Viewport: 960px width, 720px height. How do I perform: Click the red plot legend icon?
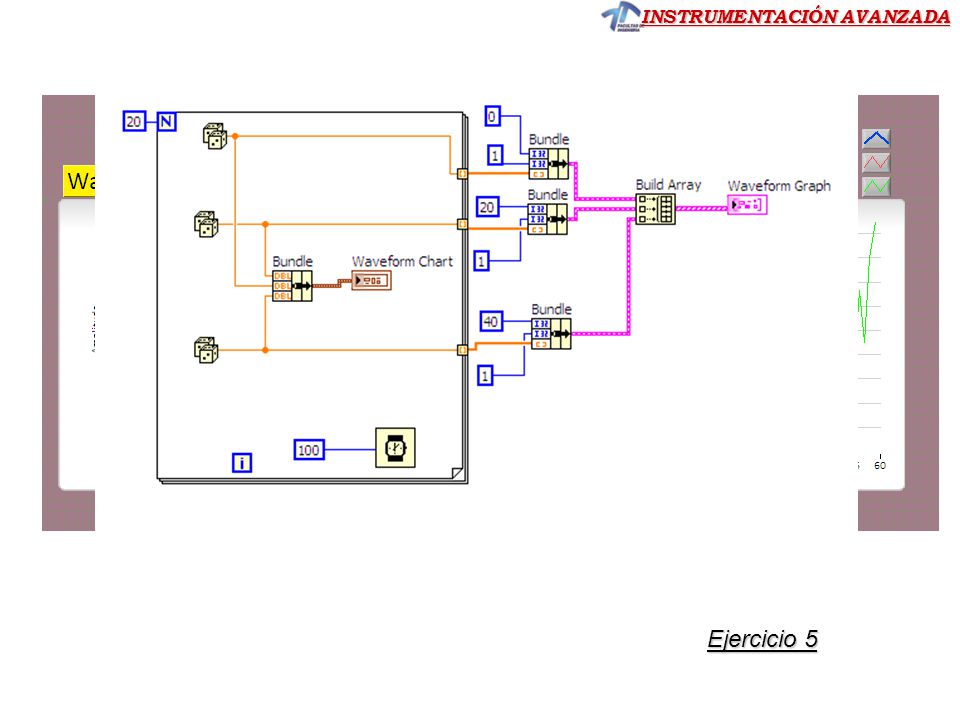click(876, 162)
